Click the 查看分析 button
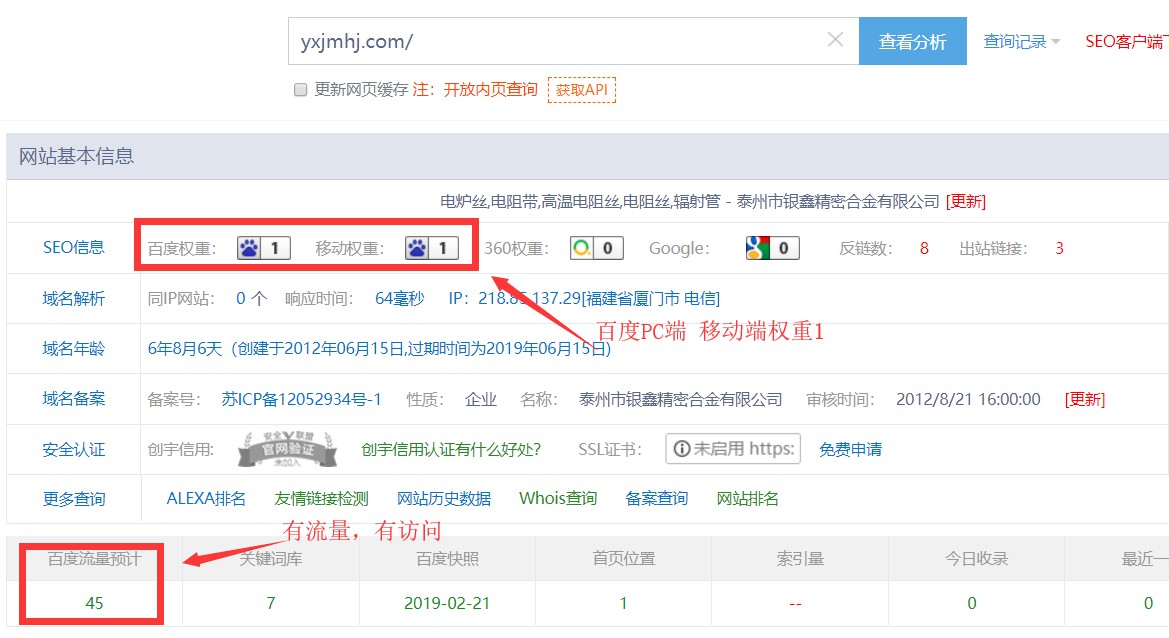 (x=913, y=41)
